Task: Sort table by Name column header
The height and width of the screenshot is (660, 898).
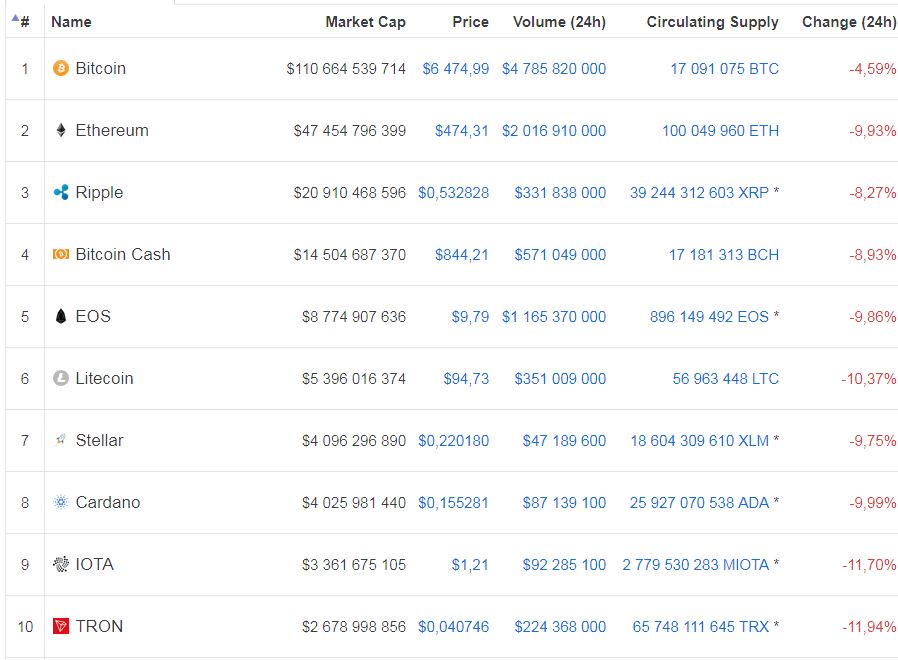Action: (x=71, y=22)
